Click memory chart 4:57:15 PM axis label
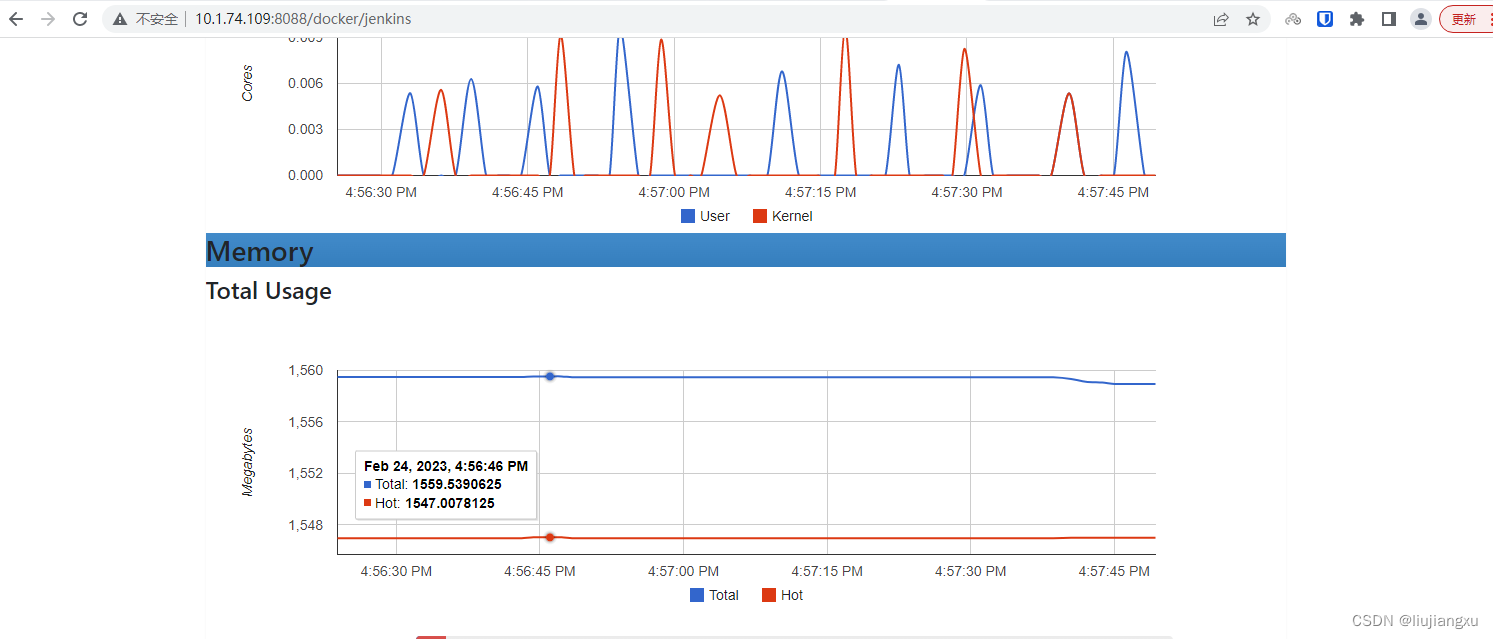Screen dimensions: 1493x639 click(x=827, y=571)
